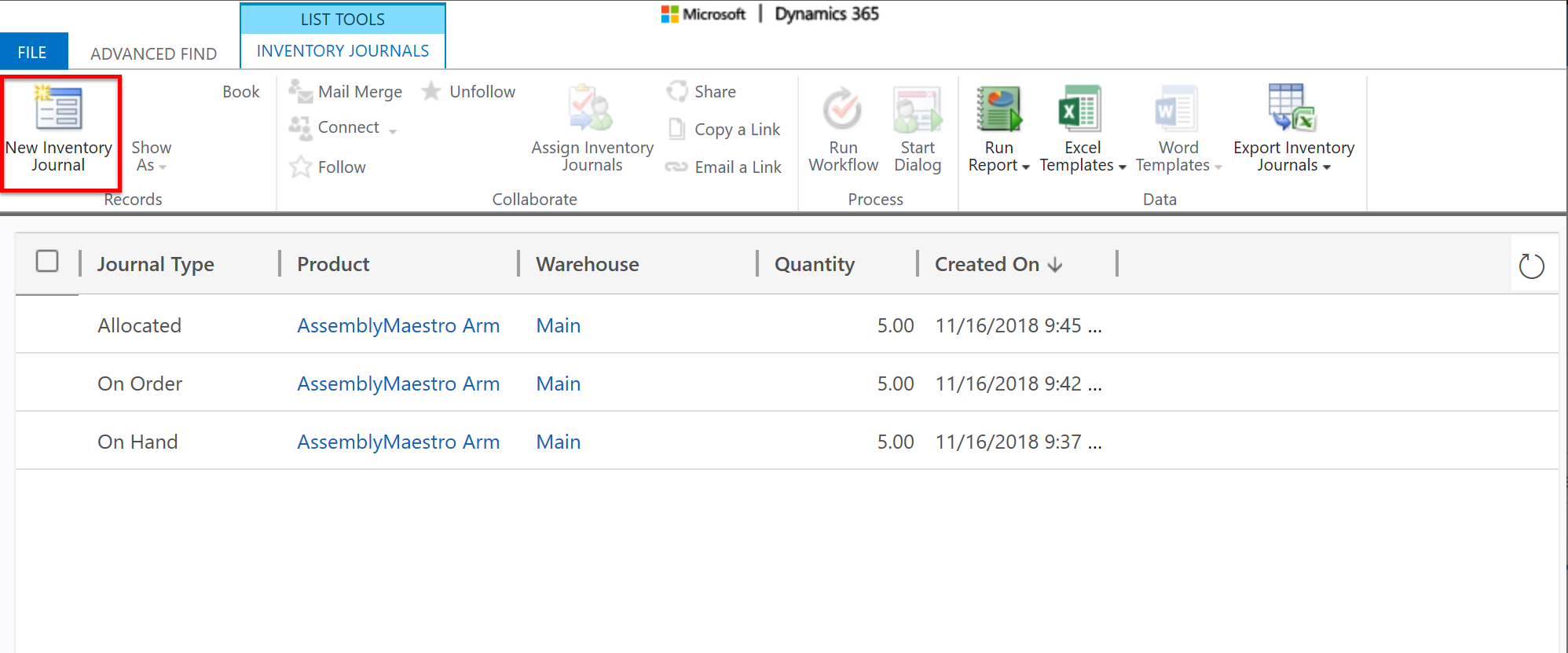Click the Email a Link button
This screenshot has height=653, width=1568.
[x=724, y=167]
